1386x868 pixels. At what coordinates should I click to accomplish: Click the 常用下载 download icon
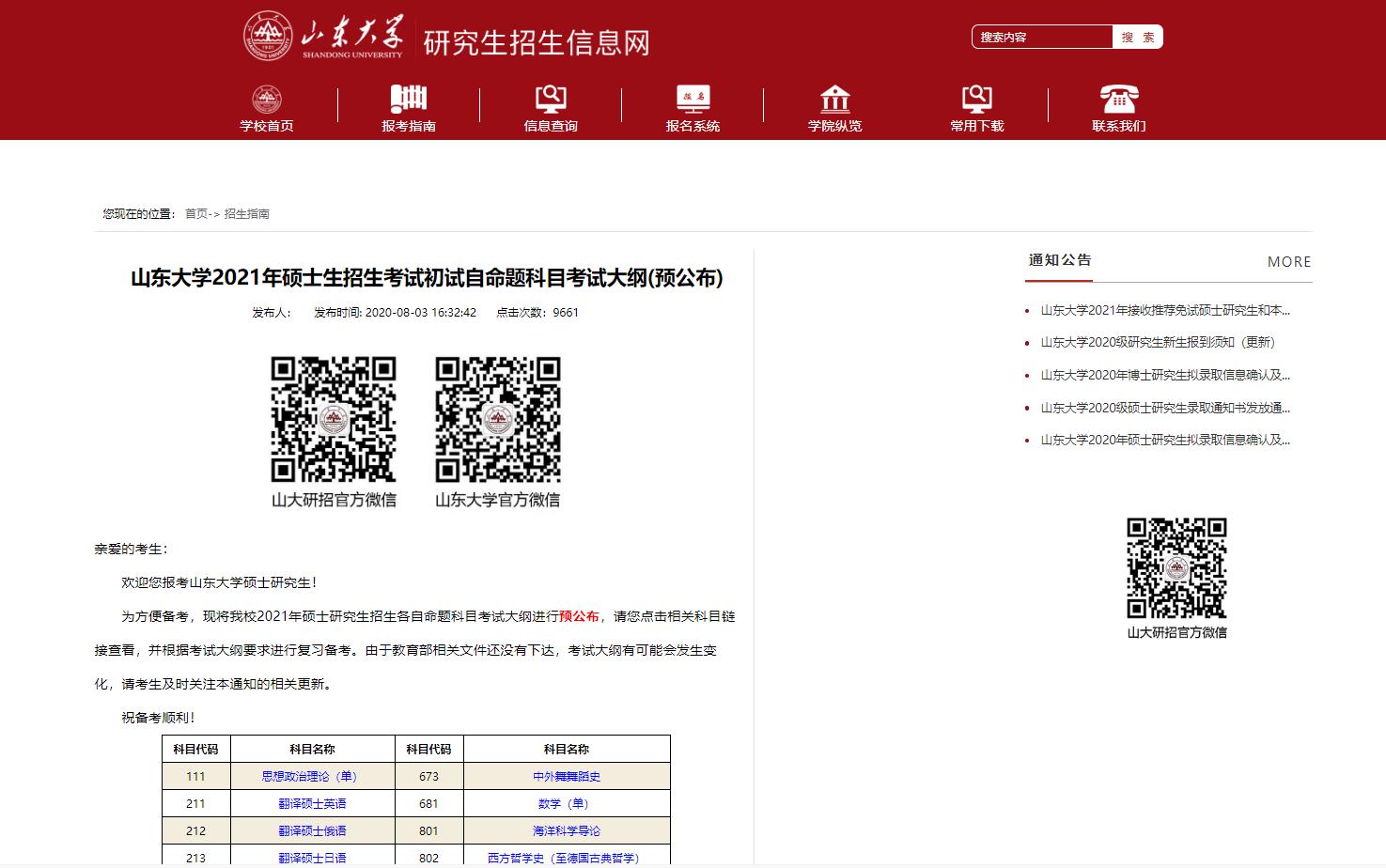coord(976,99)
